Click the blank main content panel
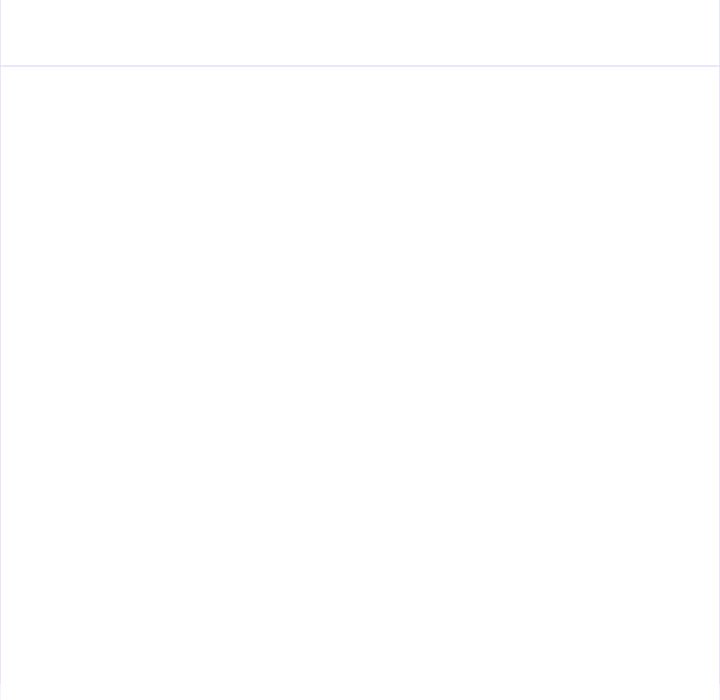The height and width of the screenshot is (700, 720). [360, 384]
